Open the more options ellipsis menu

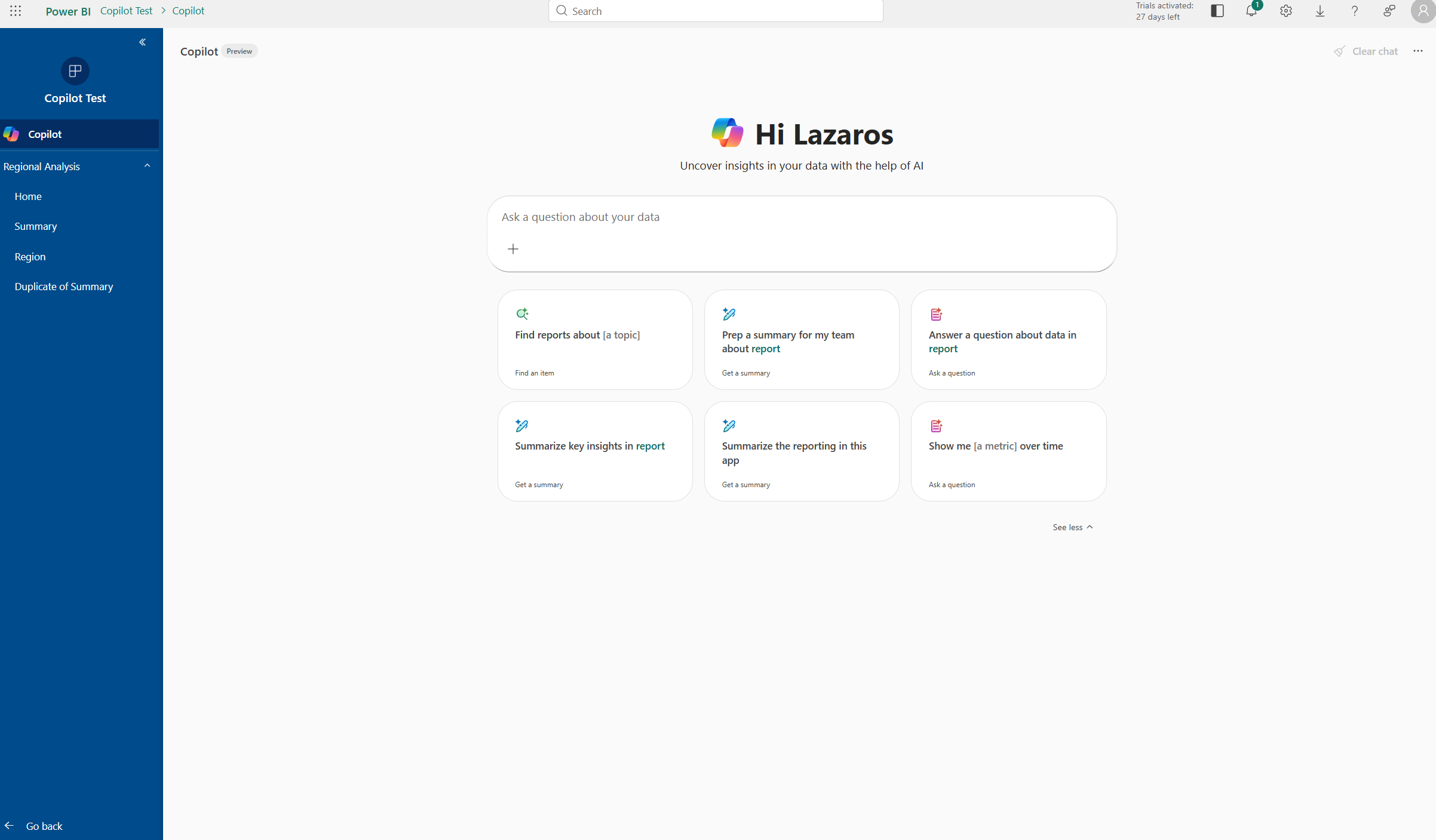1417,51
